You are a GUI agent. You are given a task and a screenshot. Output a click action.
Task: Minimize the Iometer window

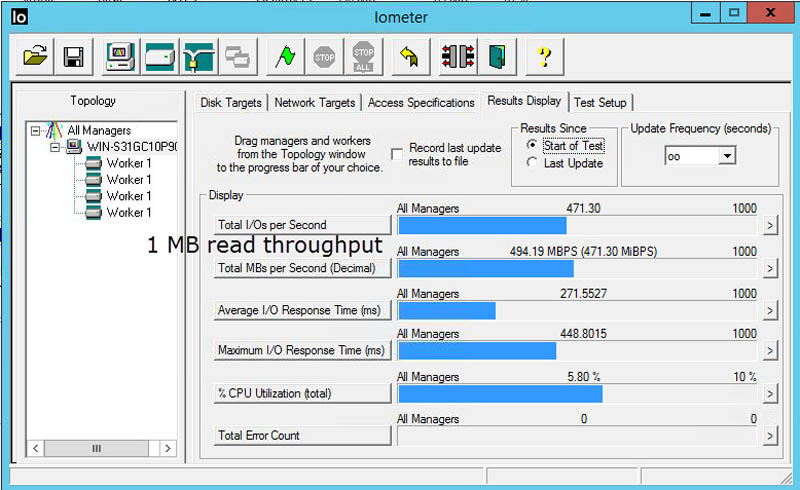click(x=706, y=13)
